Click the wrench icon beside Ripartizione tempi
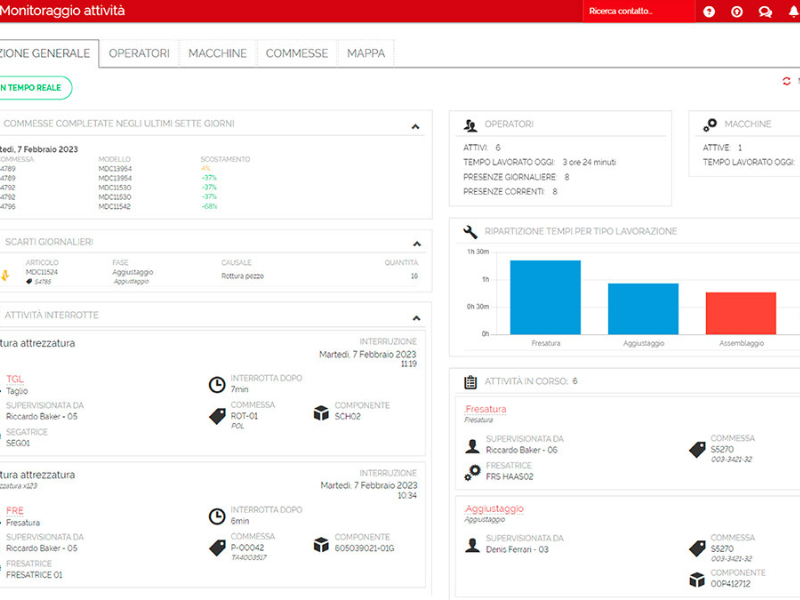 pos(471,231)
